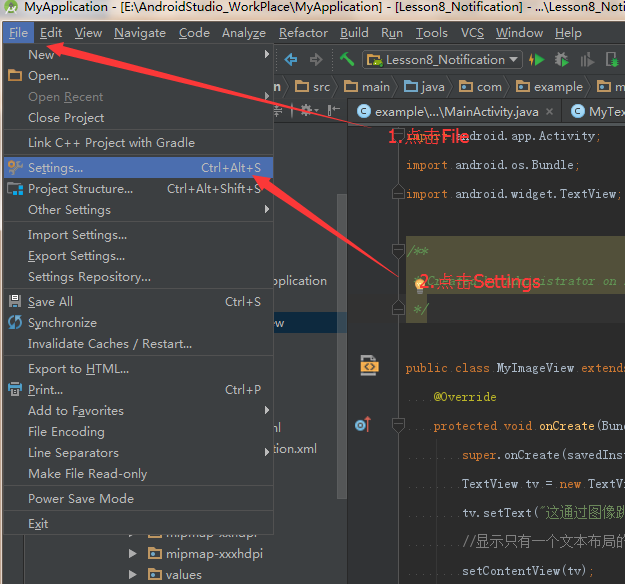Image resolution: width=625 pixels, height=584 pixels.
Task: Click the forward navigation arrow in toolbar
Action: tap(316, 60)
